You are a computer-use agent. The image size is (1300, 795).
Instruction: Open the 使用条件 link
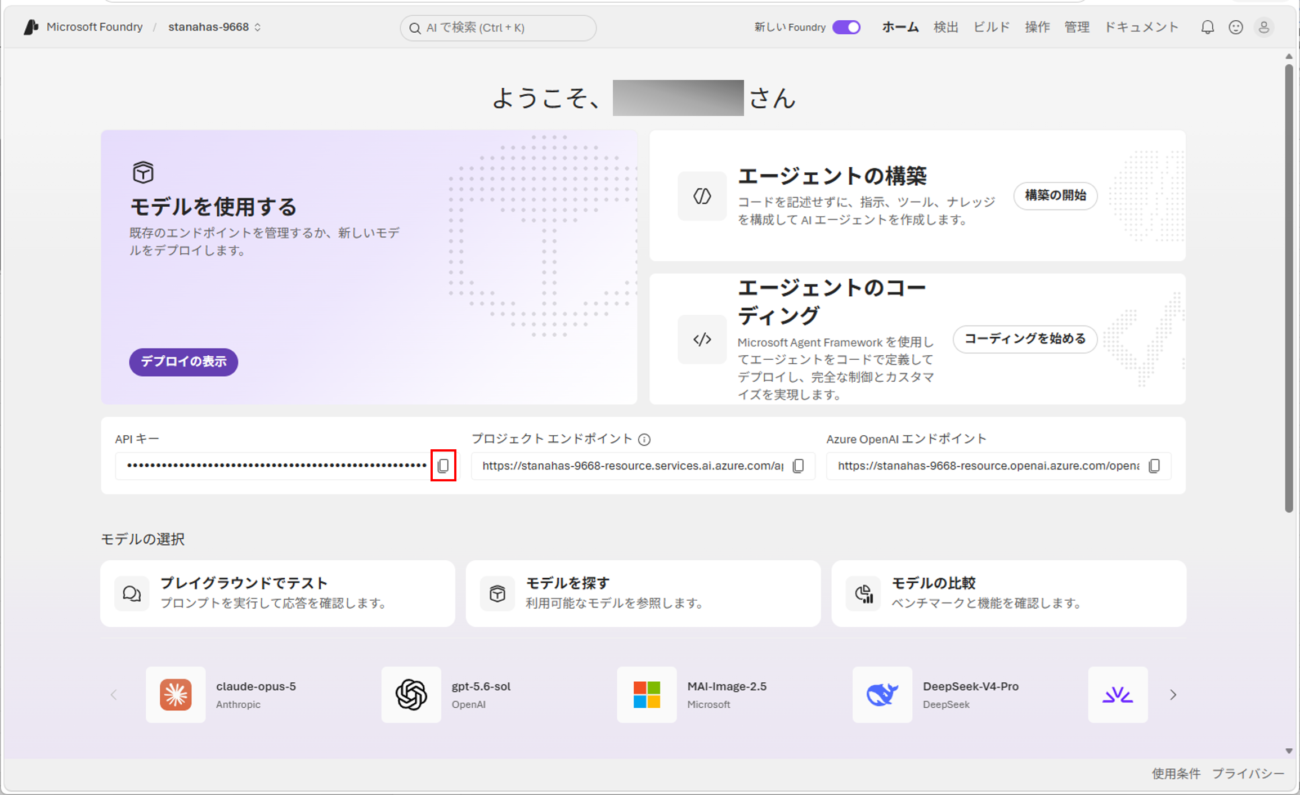tap(1176, 774)
